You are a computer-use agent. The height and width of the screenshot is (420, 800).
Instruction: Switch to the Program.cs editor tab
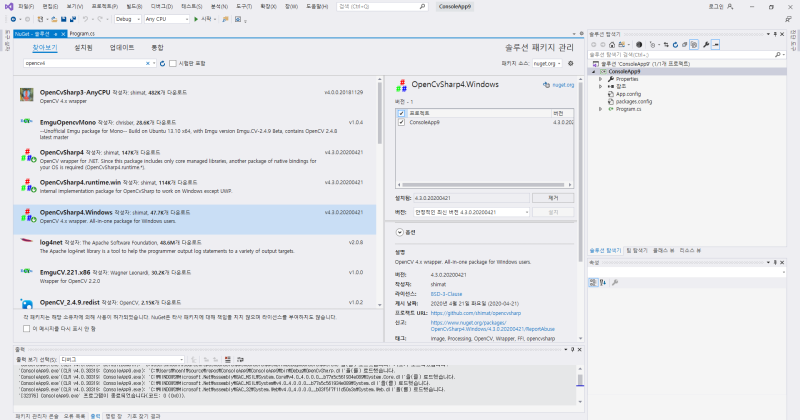(82, 34)
